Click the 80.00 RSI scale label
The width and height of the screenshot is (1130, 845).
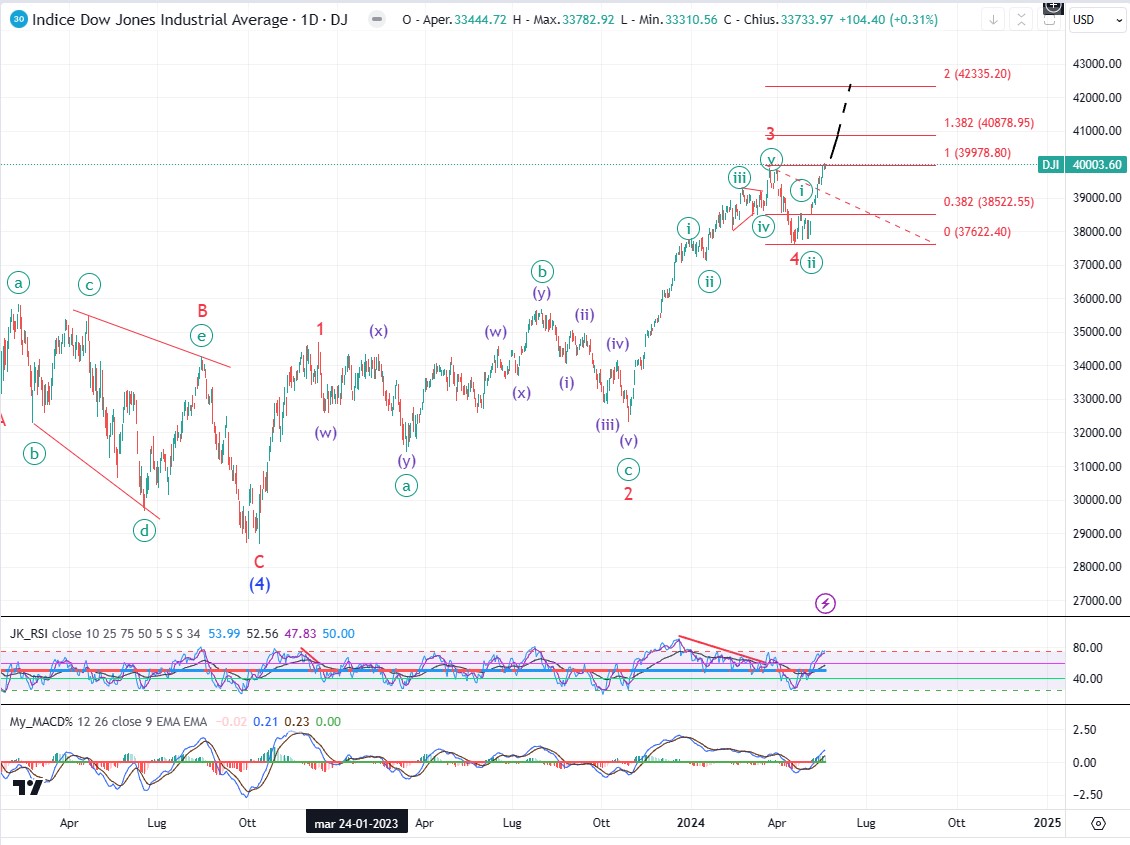1087,648
